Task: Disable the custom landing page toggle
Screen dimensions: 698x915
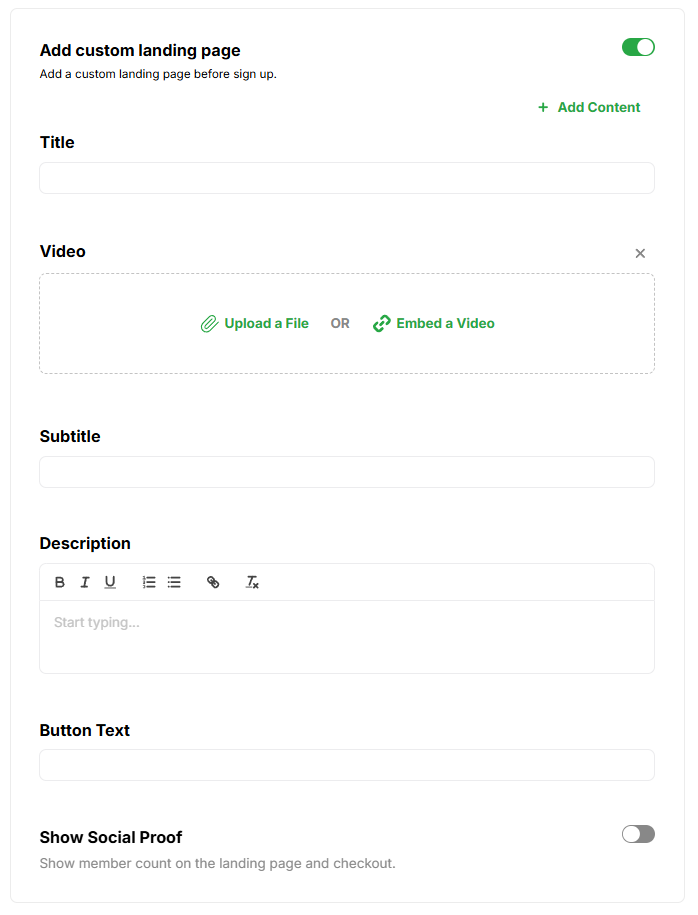Action: (x=638, y=47)
